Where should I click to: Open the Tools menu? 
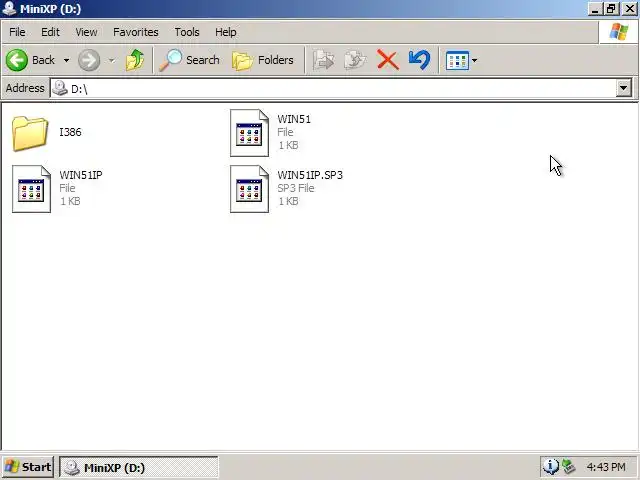pos(187,32)
